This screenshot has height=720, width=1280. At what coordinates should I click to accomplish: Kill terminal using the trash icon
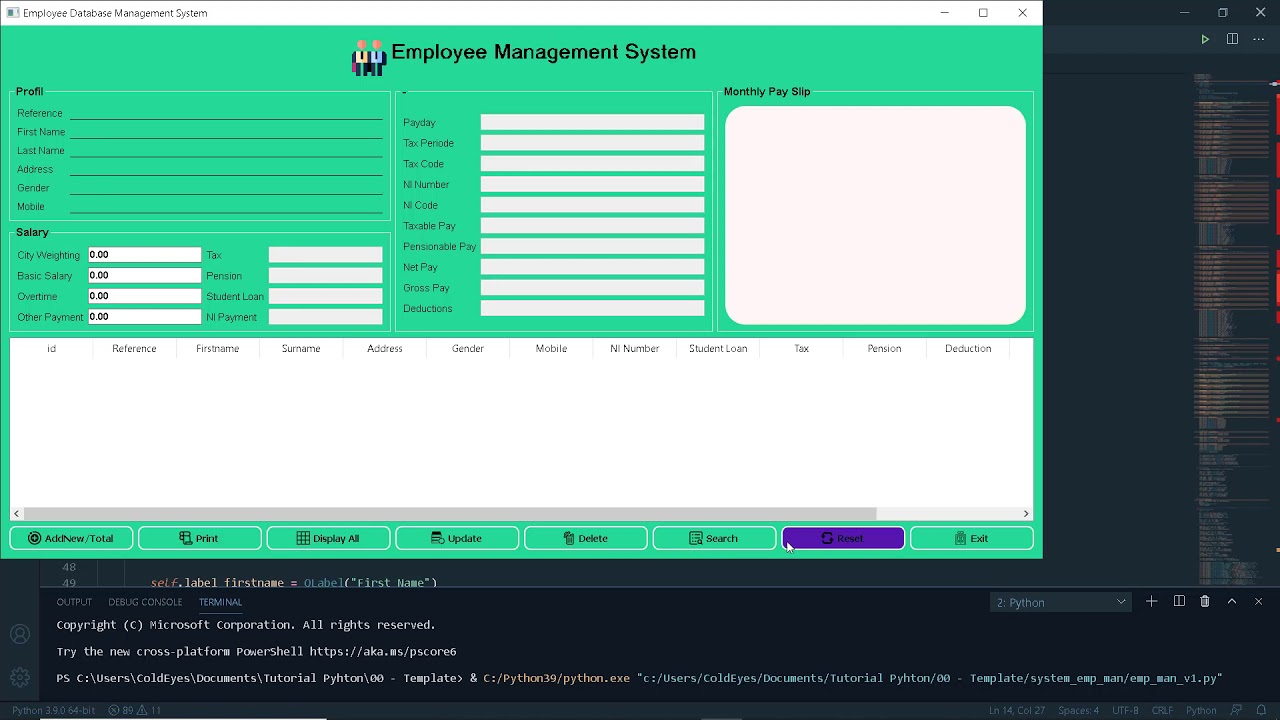click(1205, 601)
